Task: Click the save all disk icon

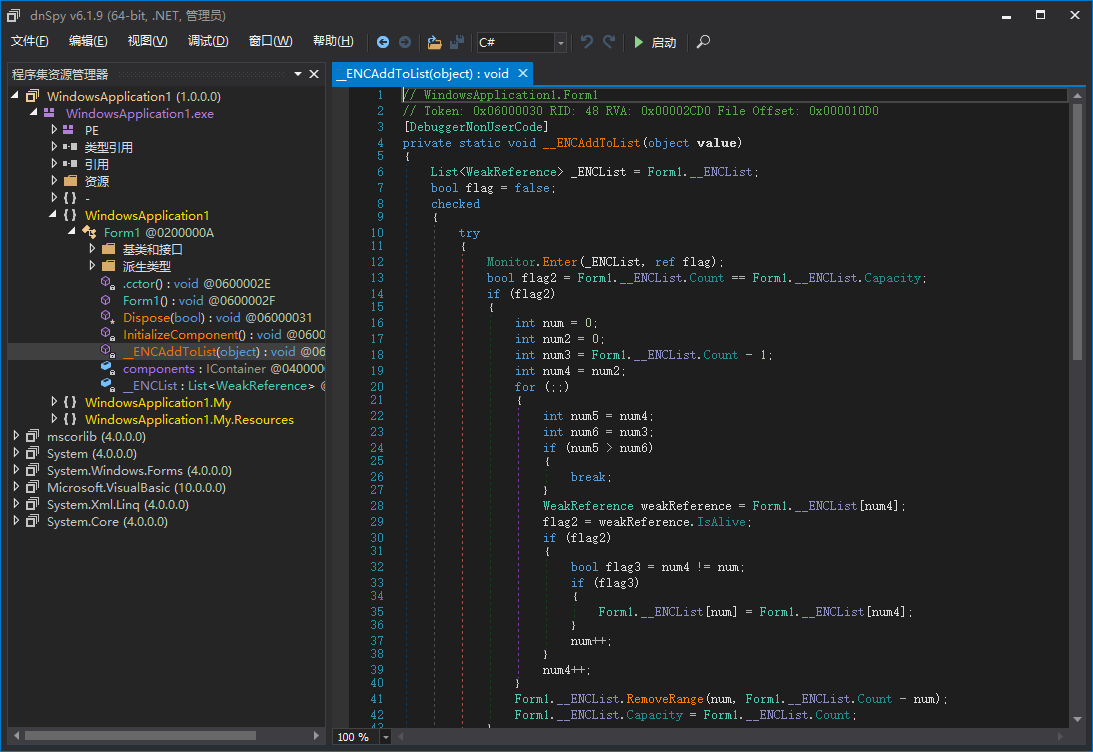Action: click(457, 42)
